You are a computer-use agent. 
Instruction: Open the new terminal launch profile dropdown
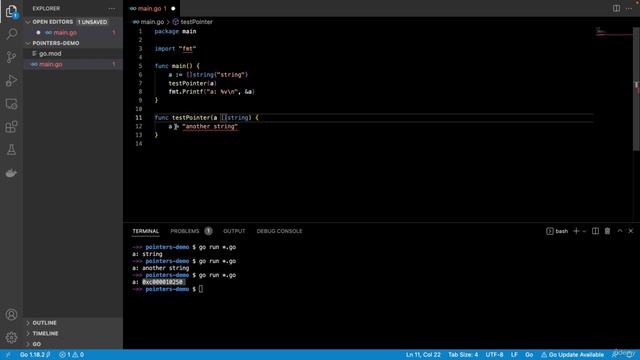click(584, 231)
